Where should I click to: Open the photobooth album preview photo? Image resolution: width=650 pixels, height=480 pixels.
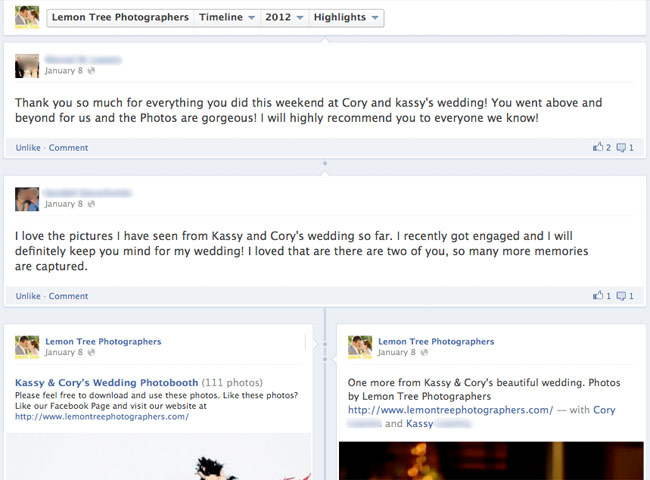tap(159, 456)
